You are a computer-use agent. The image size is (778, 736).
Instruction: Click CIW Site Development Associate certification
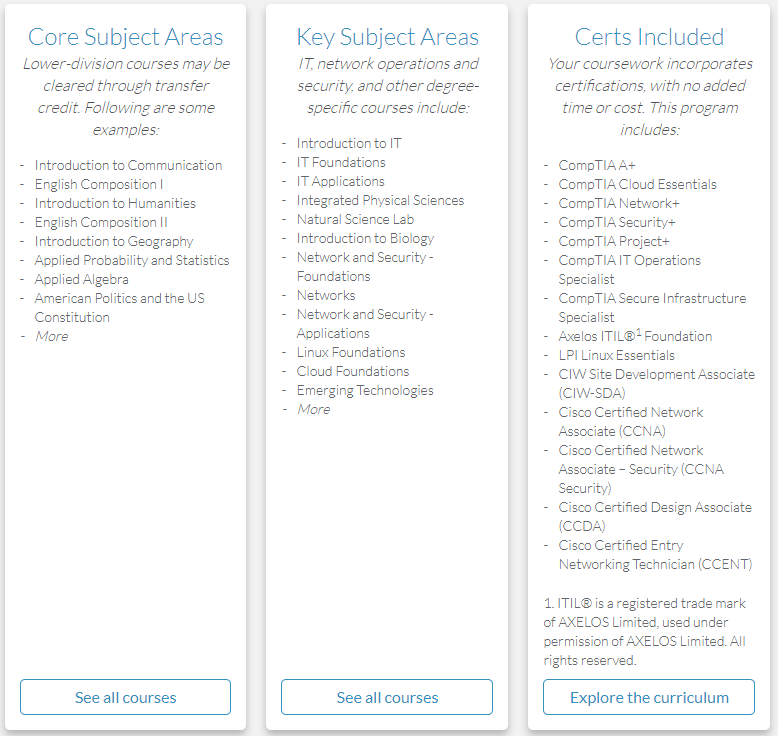point(656,384)
